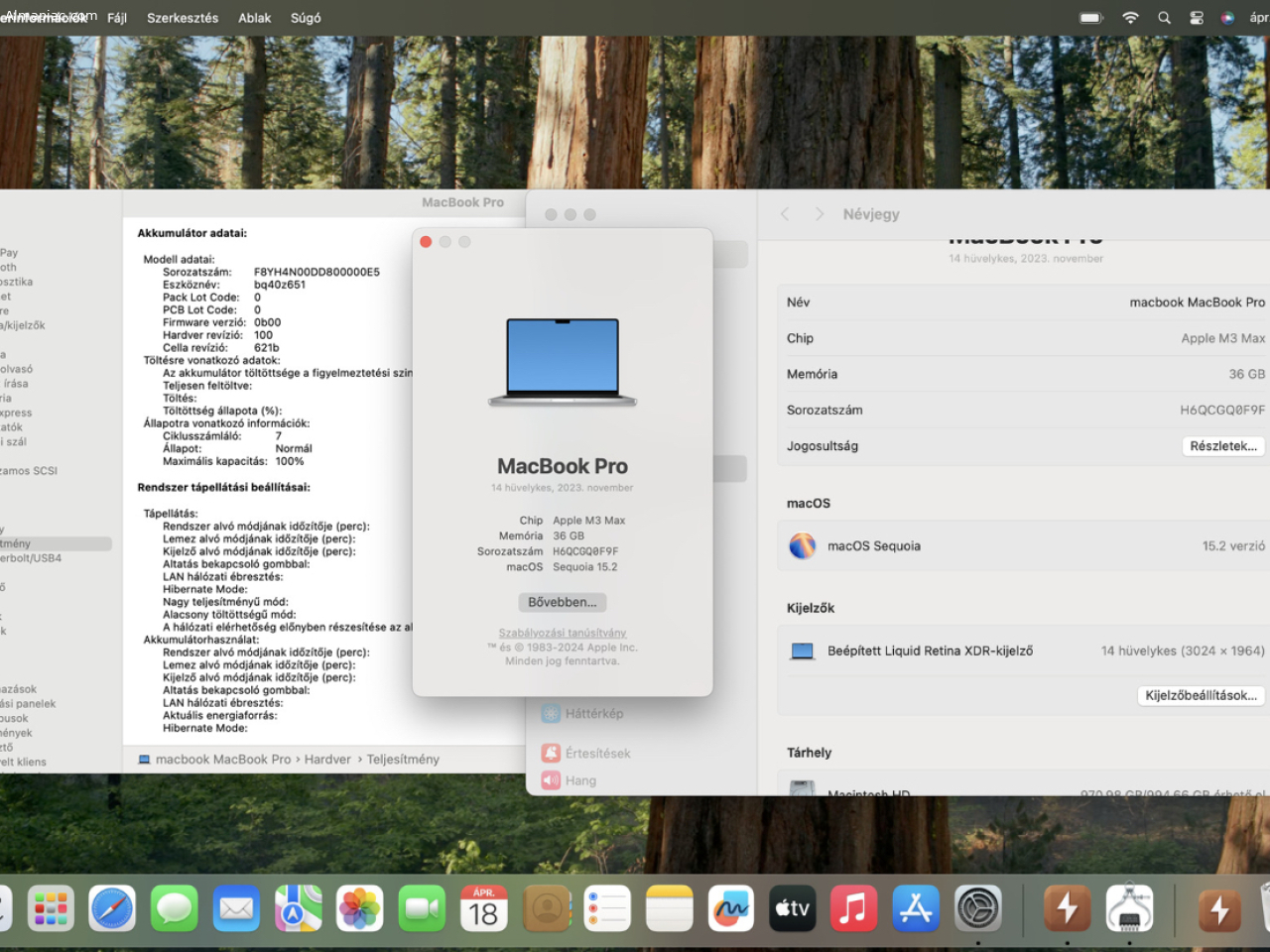1270x952 pixels.
Task: Open Contacts from the Dock
Action: coord(547,908)
